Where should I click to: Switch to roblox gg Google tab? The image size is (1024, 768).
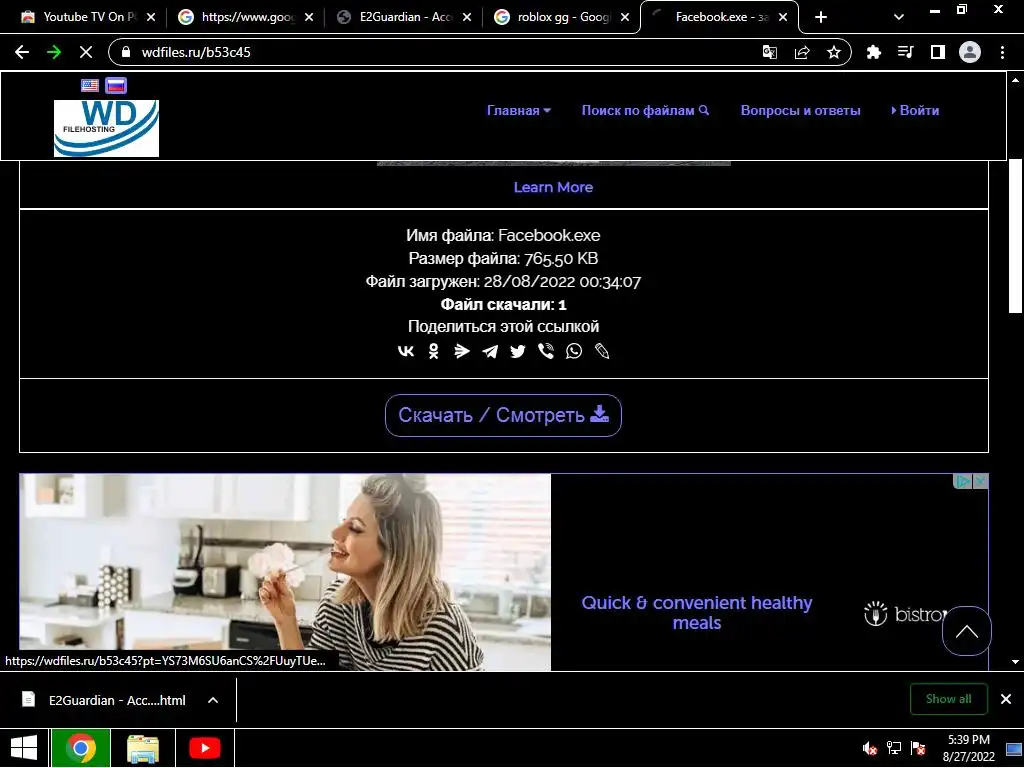pos(562,17)
